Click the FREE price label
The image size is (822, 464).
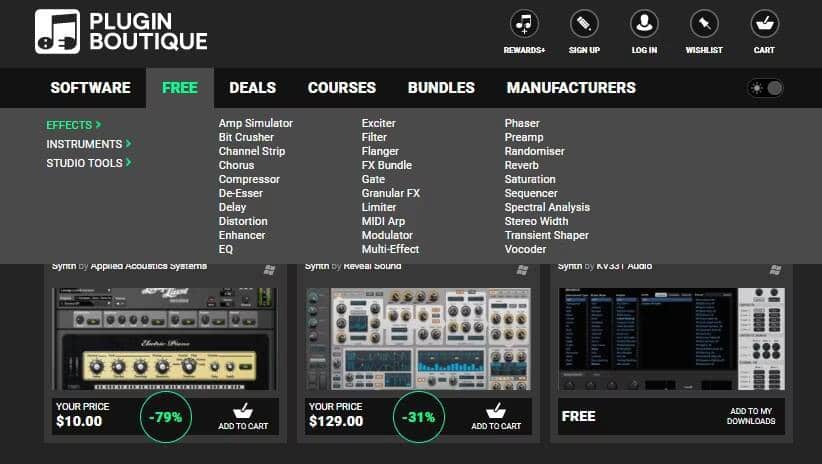(x=579, y=416)
